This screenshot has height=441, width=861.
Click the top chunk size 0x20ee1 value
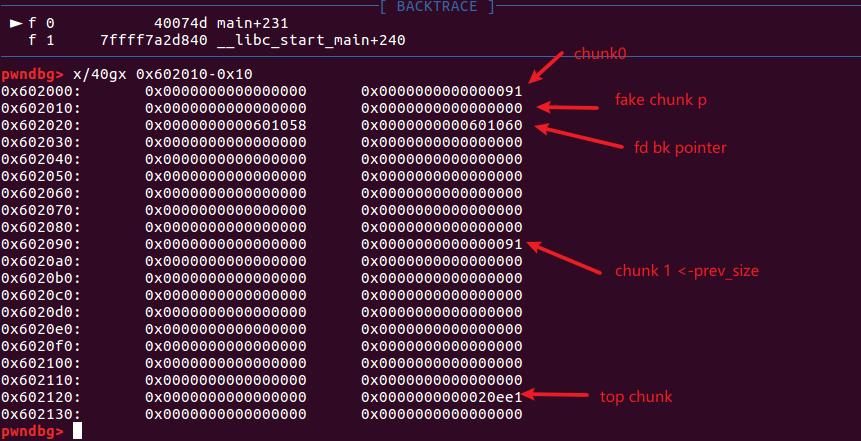441,397
